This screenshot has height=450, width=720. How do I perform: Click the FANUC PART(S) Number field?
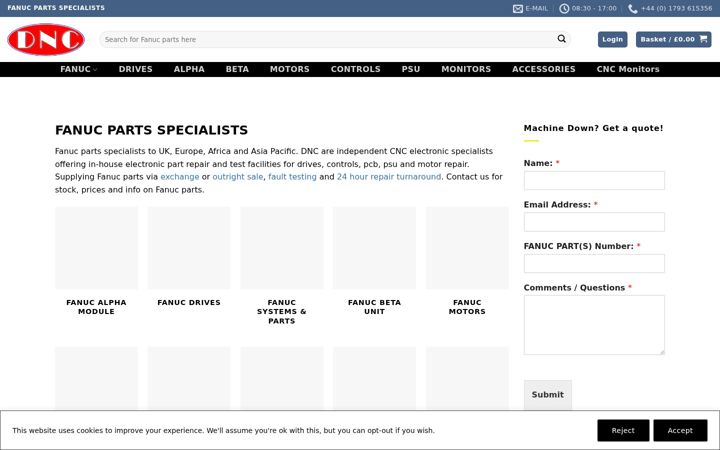tap(594, 264)
